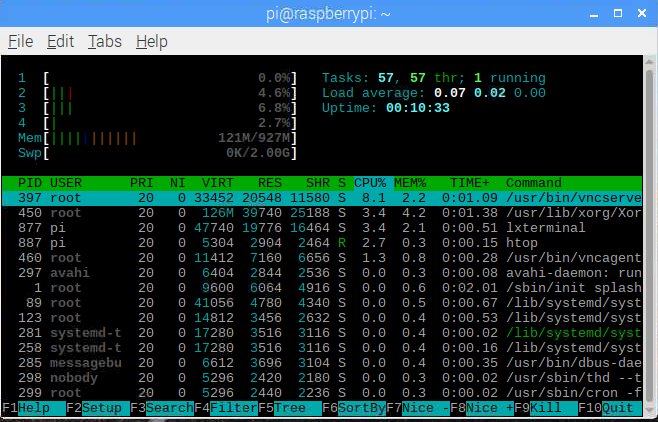
Task: Click F9 Kill in htop footer
Action: (546, 408)
